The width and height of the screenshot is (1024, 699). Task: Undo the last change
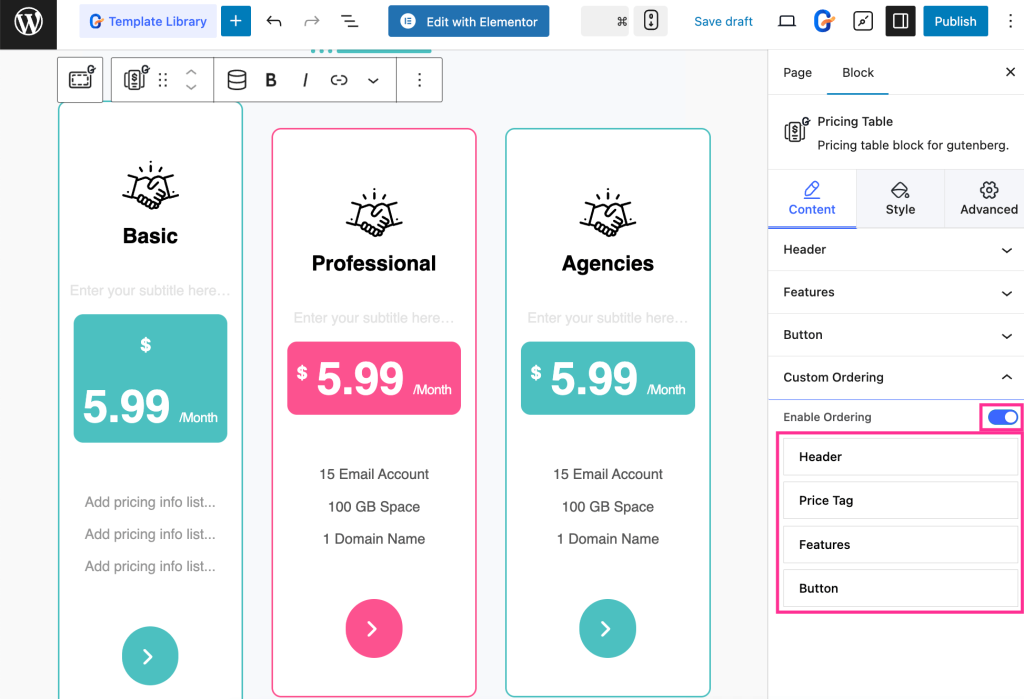(x=274, y=22)
